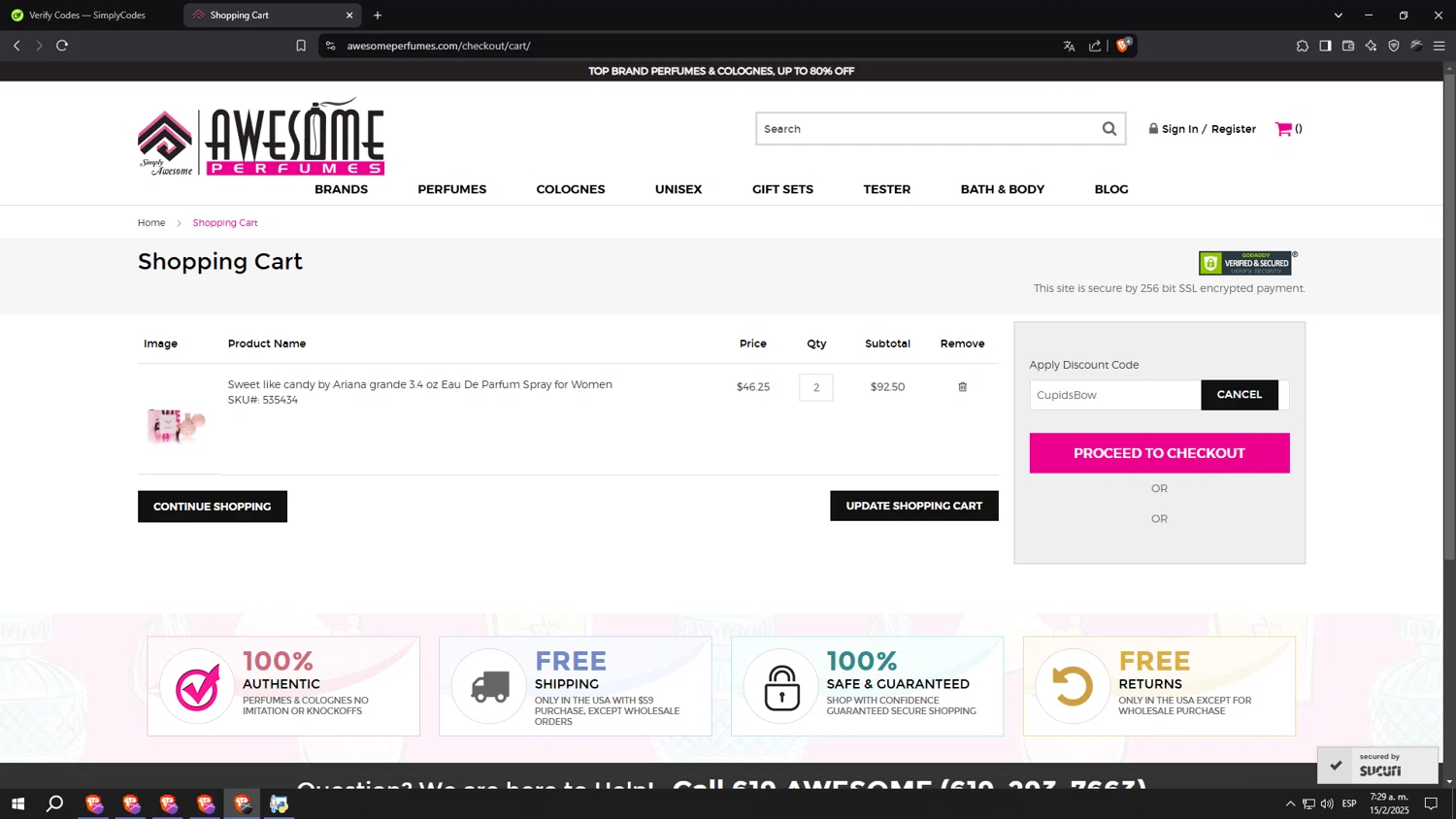
Task: Click the GoDaddy Verified & Secured badge
Action: coord(1245,263)
